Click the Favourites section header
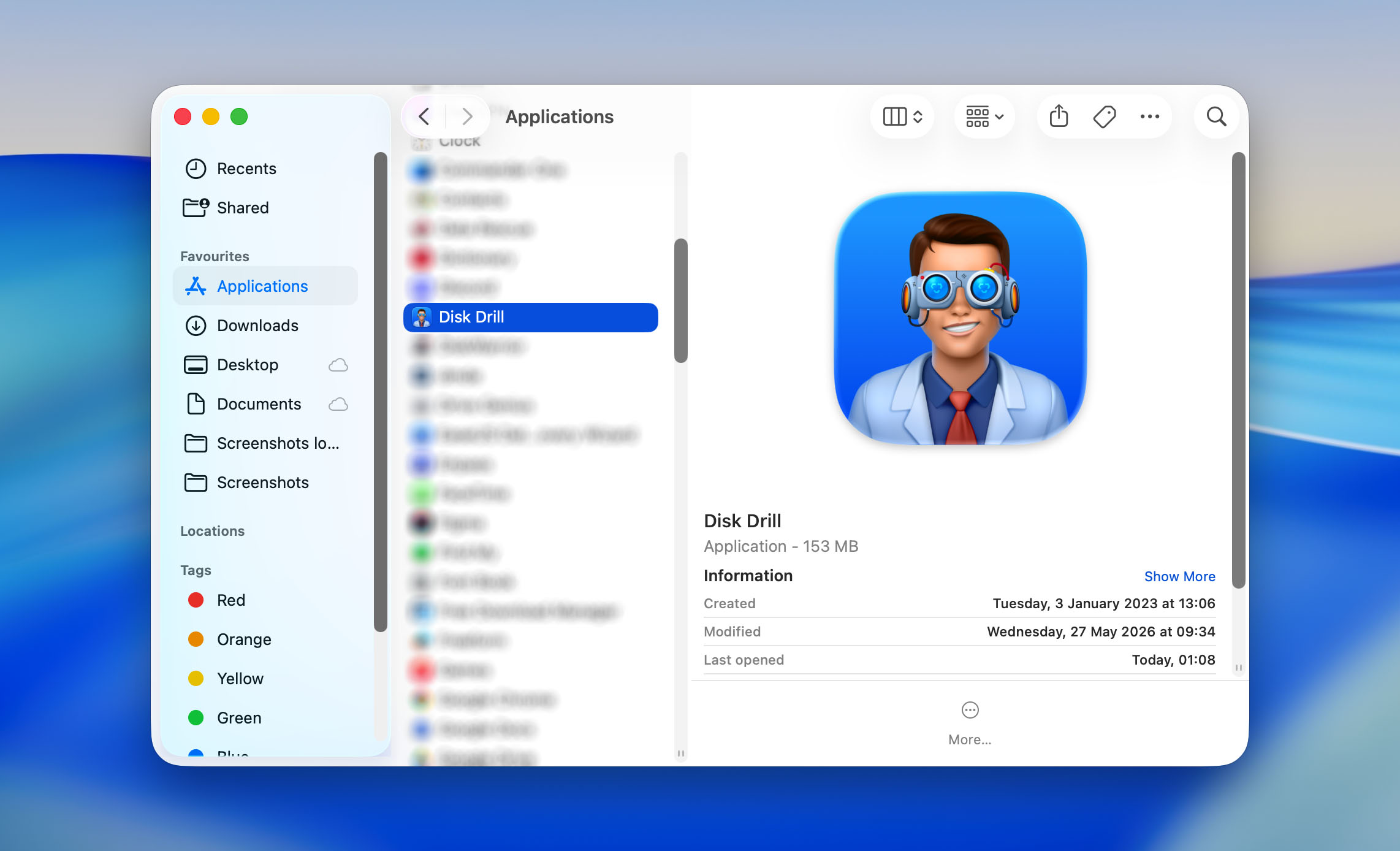 tap(215, 256)
